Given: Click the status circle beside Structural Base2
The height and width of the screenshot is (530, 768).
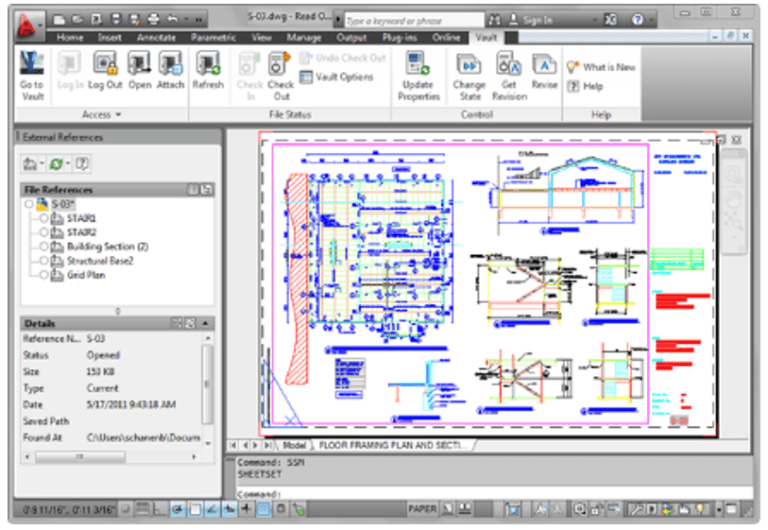Looking at the screenshot, I should click(x=44, y=261).
